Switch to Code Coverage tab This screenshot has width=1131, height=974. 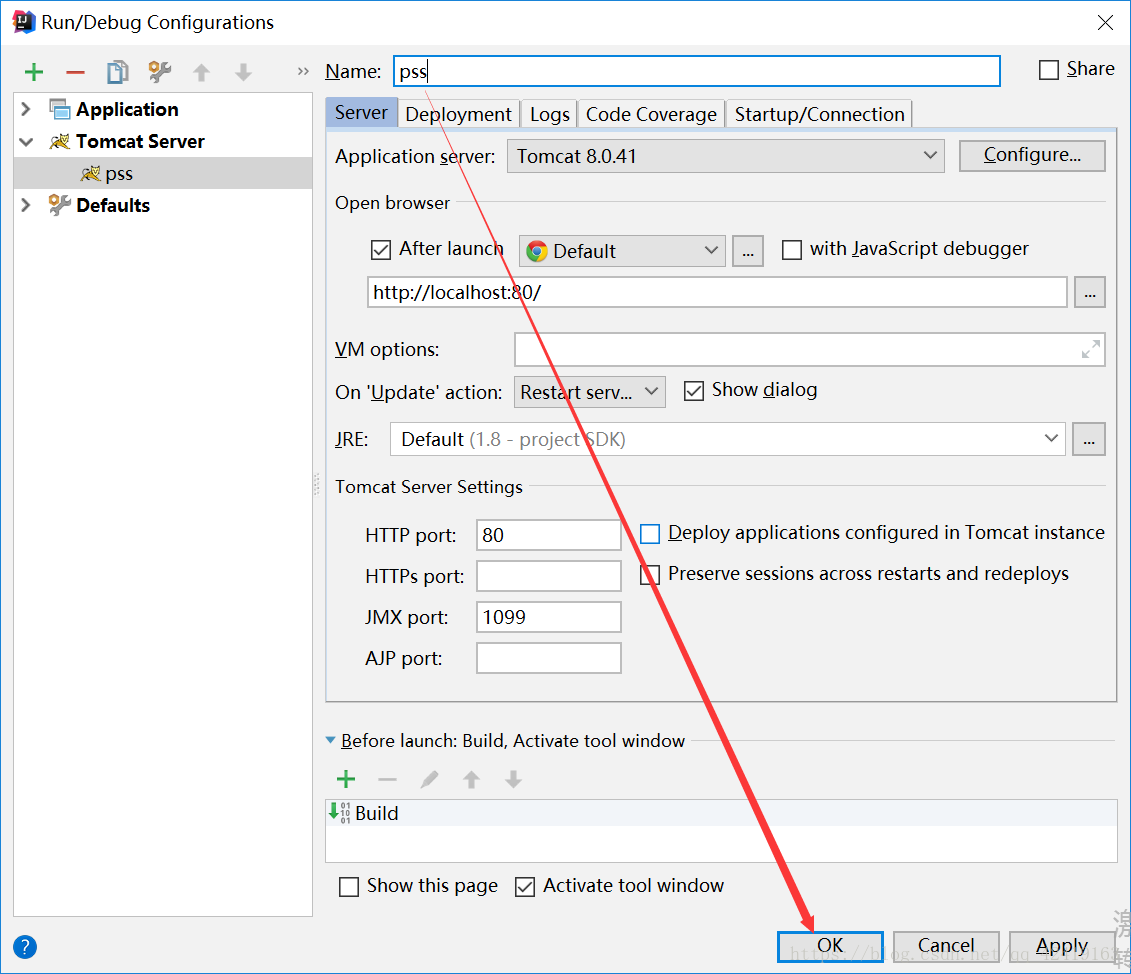coord(651,114)
